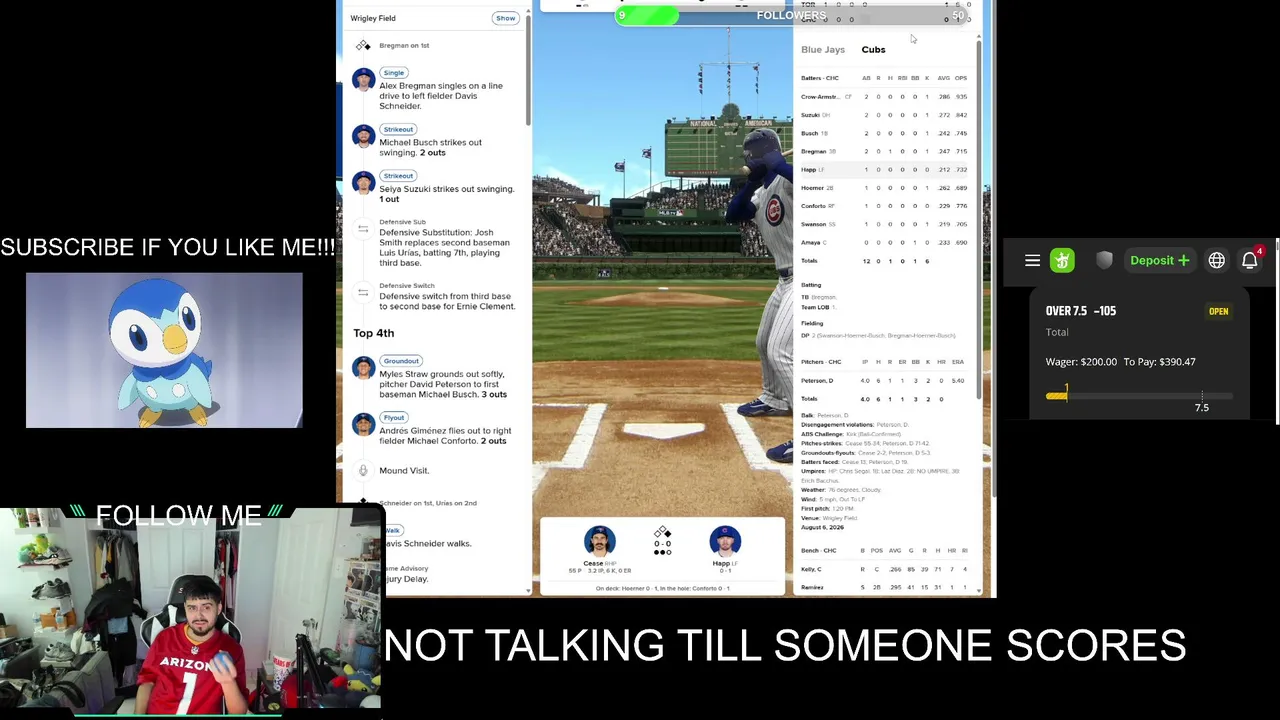
Task: Click the avatar beside Andrés Giménez flyout
Action: [363, 425]
